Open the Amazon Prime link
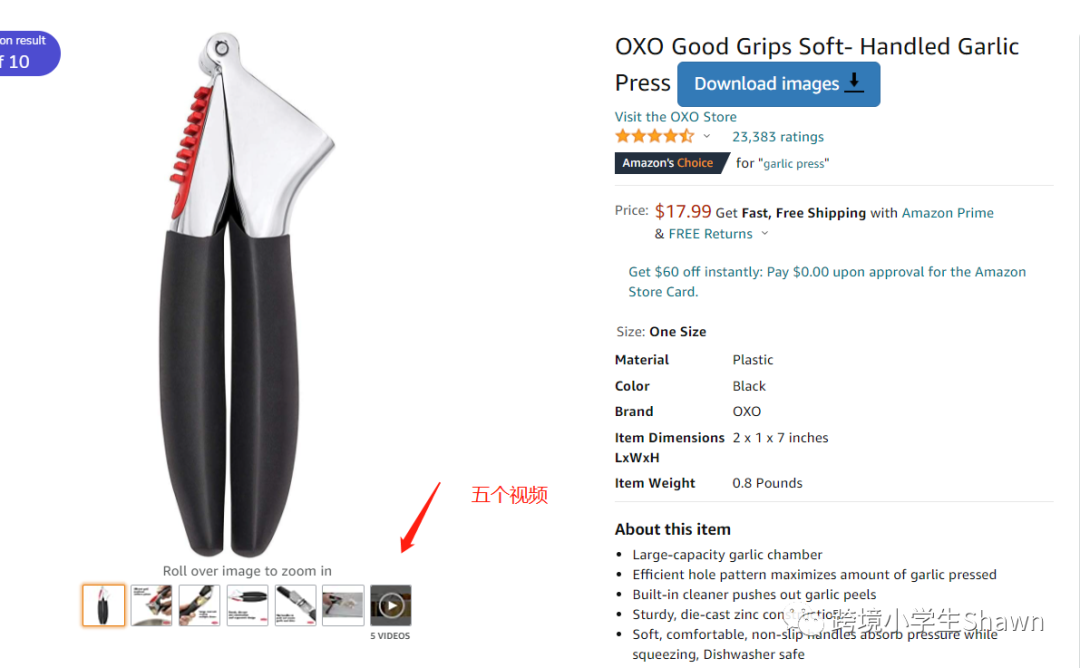 (947, 213)
